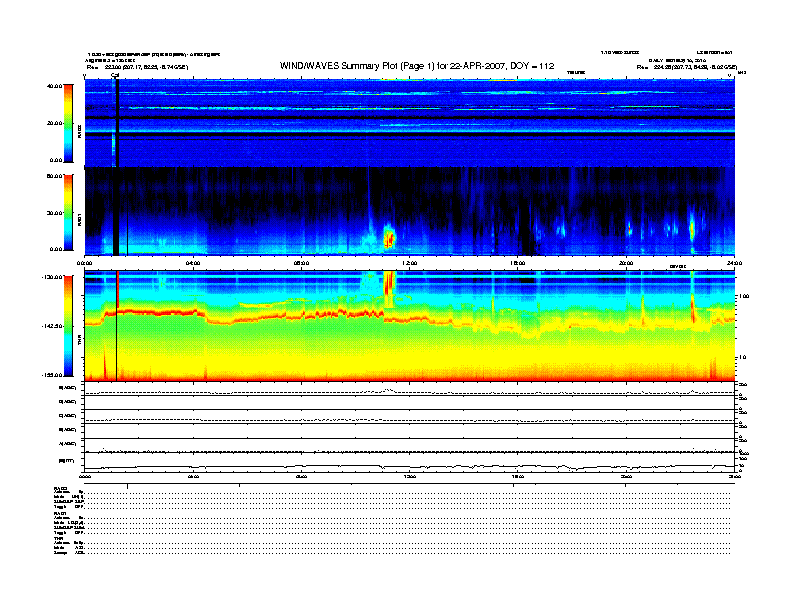Click the -130.00 TNR color bar label
This screenshot has height=612, width=792.
point(52,277)
